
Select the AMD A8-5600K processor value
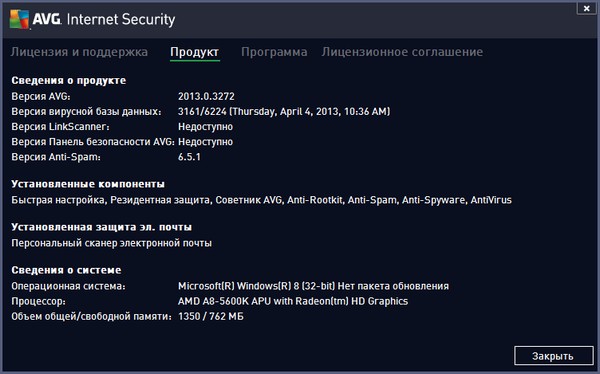[x=293, y=302]
